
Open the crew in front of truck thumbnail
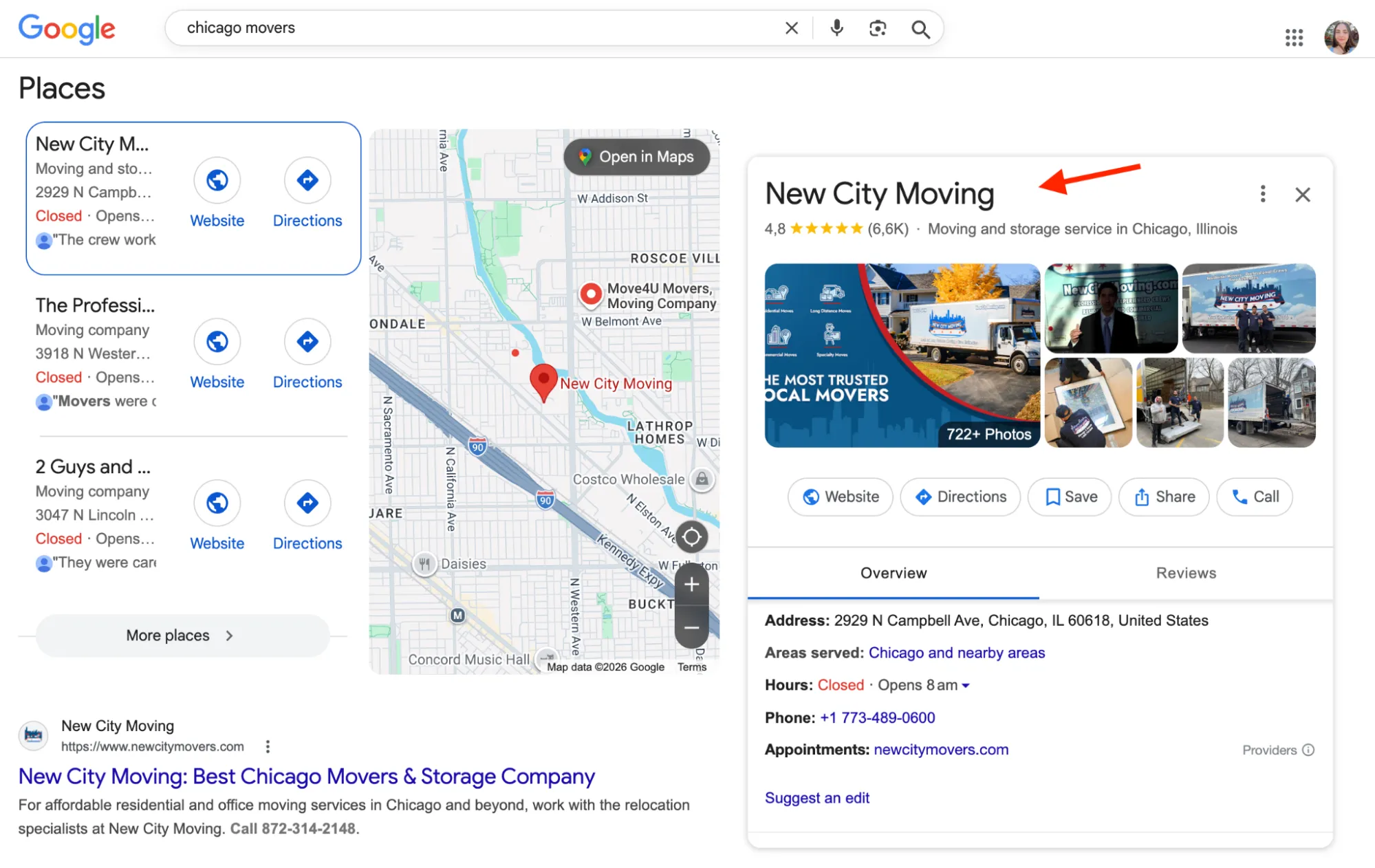[1248, 308]
